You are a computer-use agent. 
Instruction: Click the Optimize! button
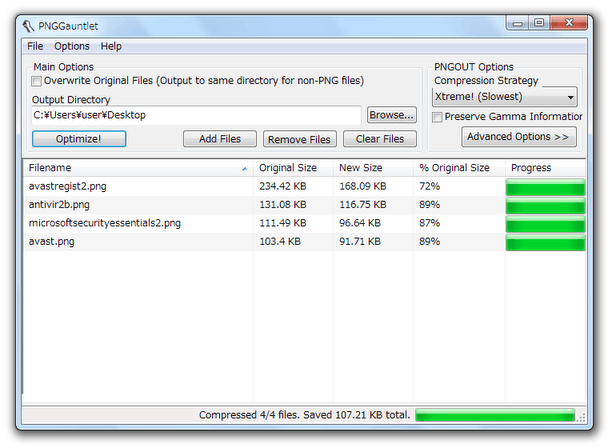[x=79, y=139]
